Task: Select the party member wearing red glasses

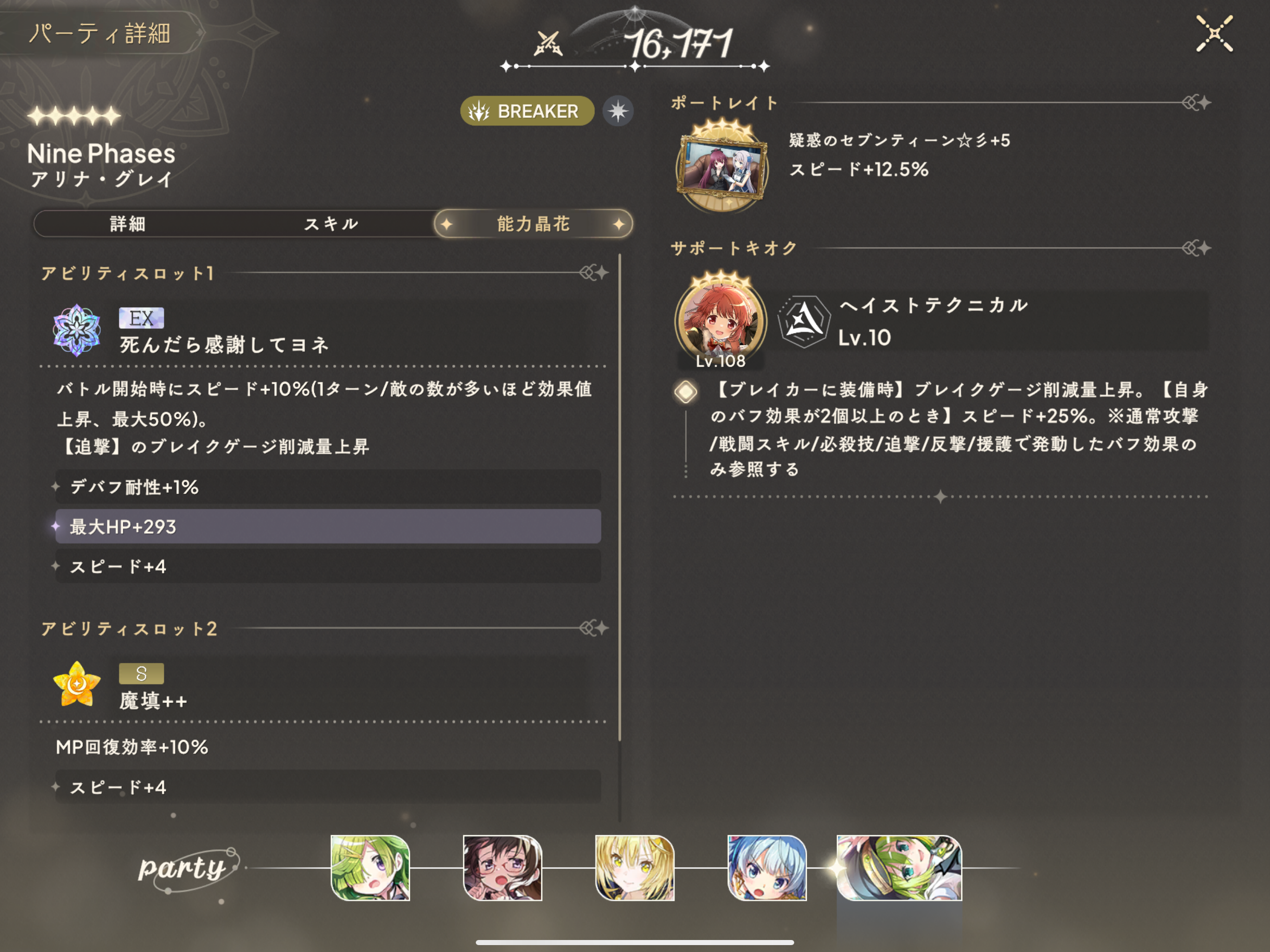Action: pos(503,868)
